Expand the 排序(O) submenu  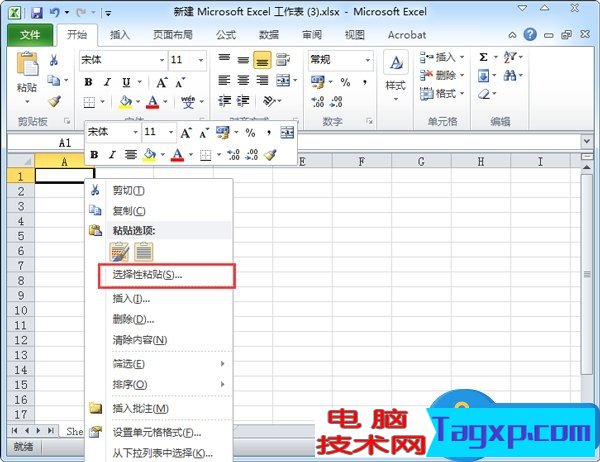(159, 384)
